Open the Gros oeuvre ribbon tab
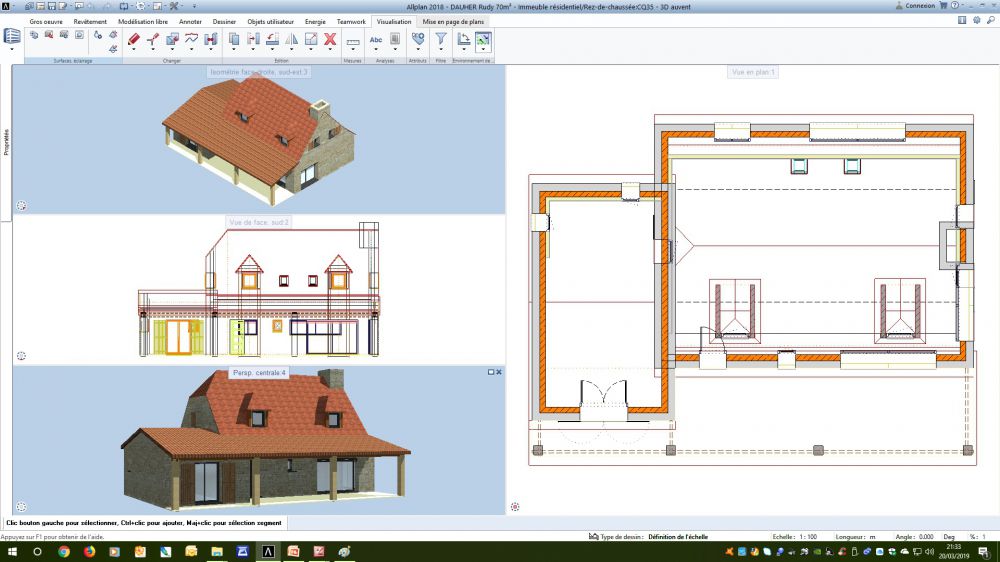Image resolution: width=1000 pixels, height=562 pixels. (47, 20)
